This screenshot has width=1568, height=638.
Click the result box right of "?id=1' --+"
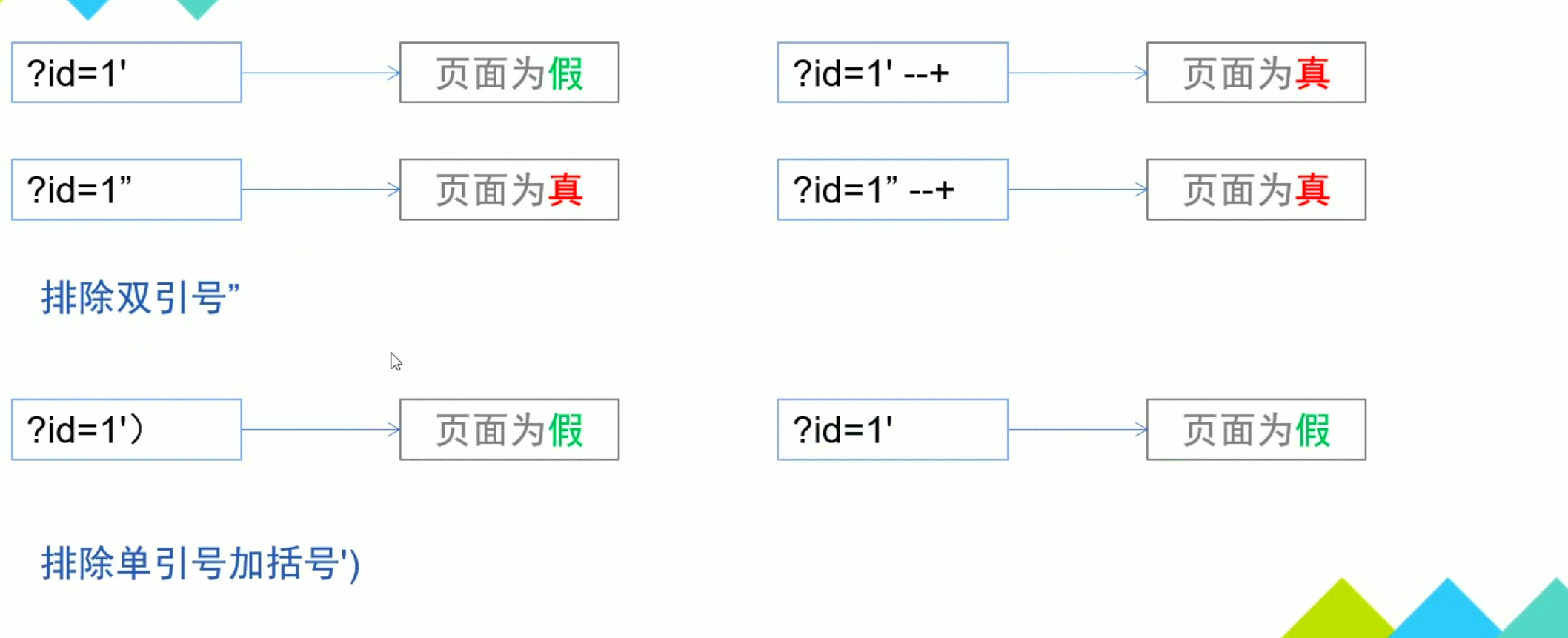coord(1256,73)
